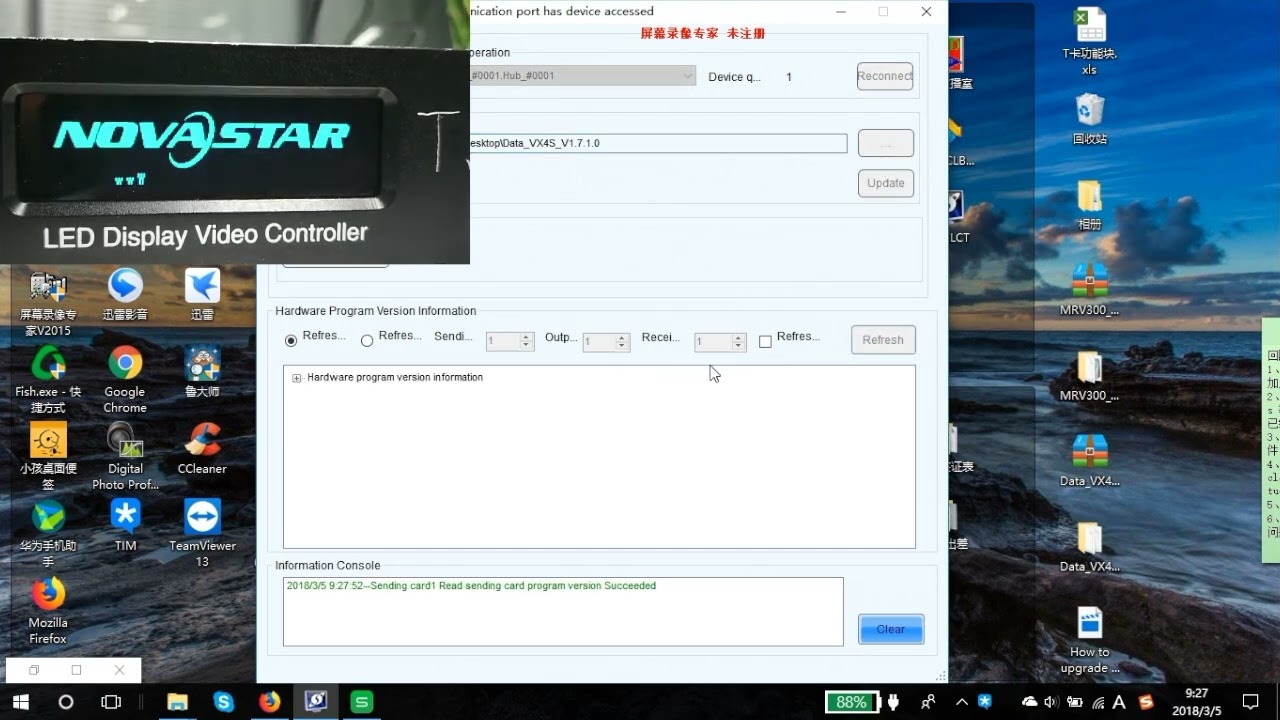Open 迅雷影音 desktop icon
The width and height of the screenshot is (1280, 720).
pyautogui.click(x=125, y=294)
